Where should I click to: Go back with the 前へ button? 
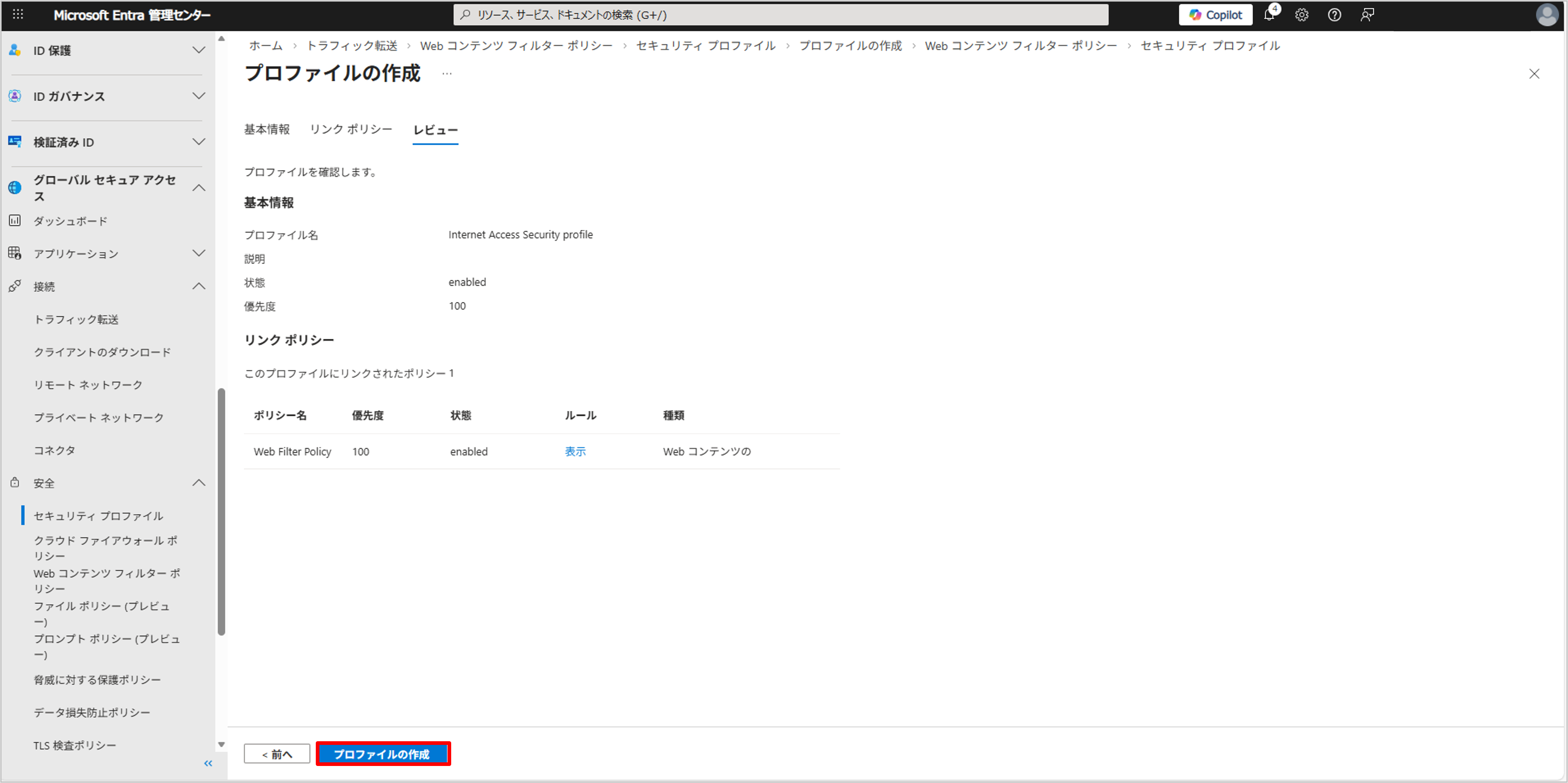tap(277, 754)
